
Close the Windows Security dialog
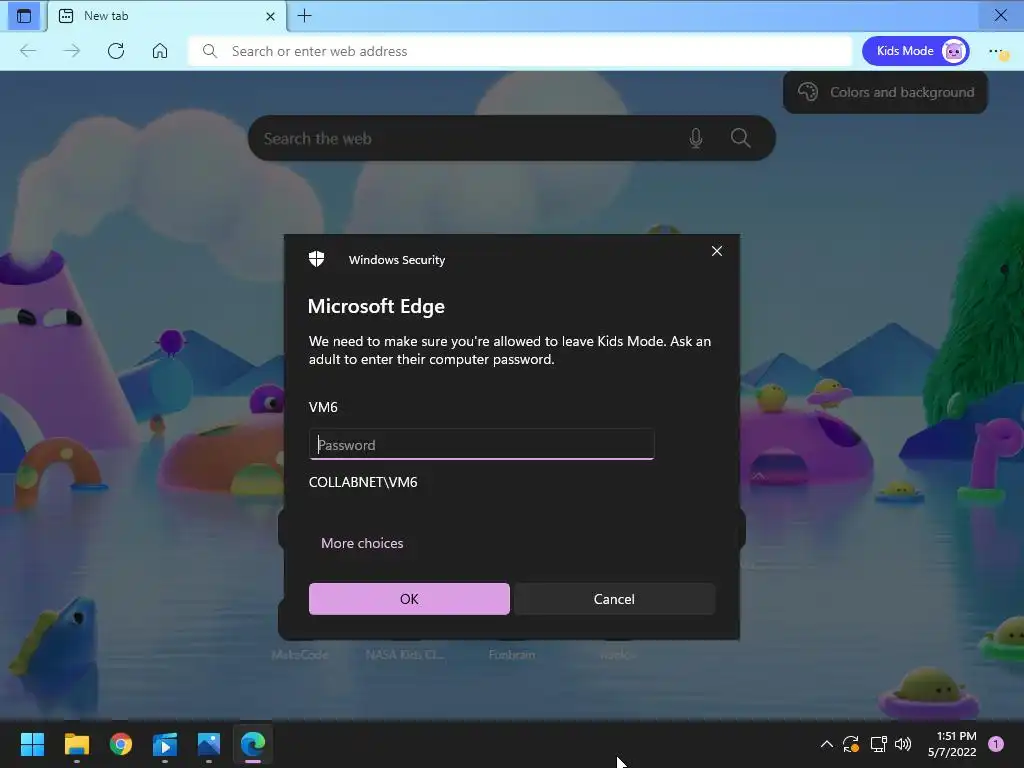point(716,251)
